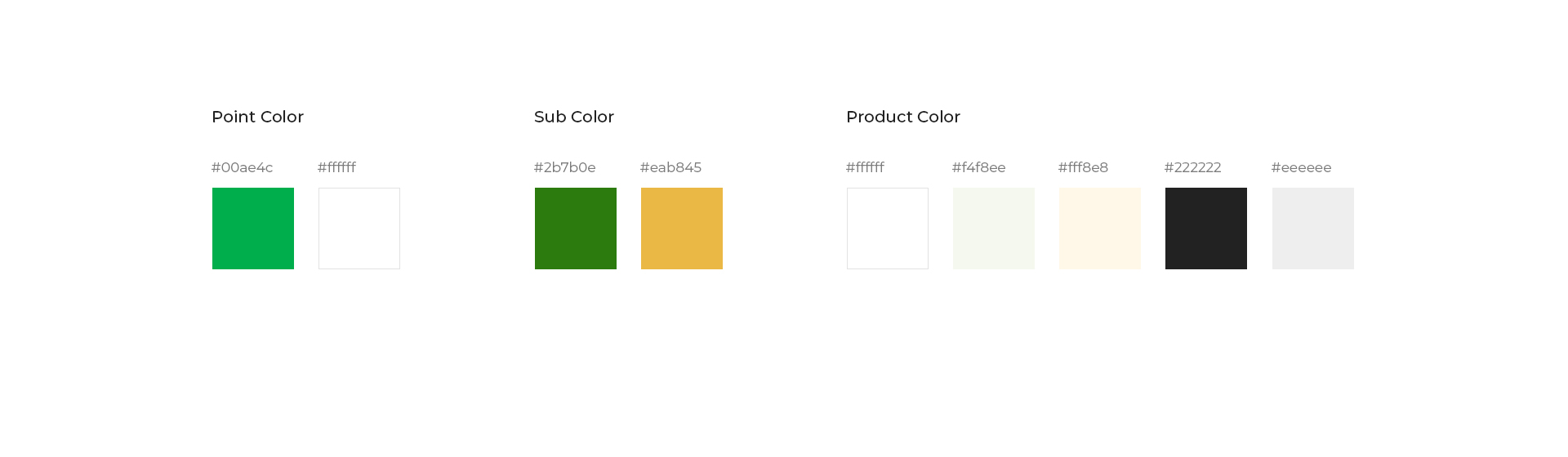Click the #f4f8ee hex code label

pyautogui.click(x=978, y=167)
